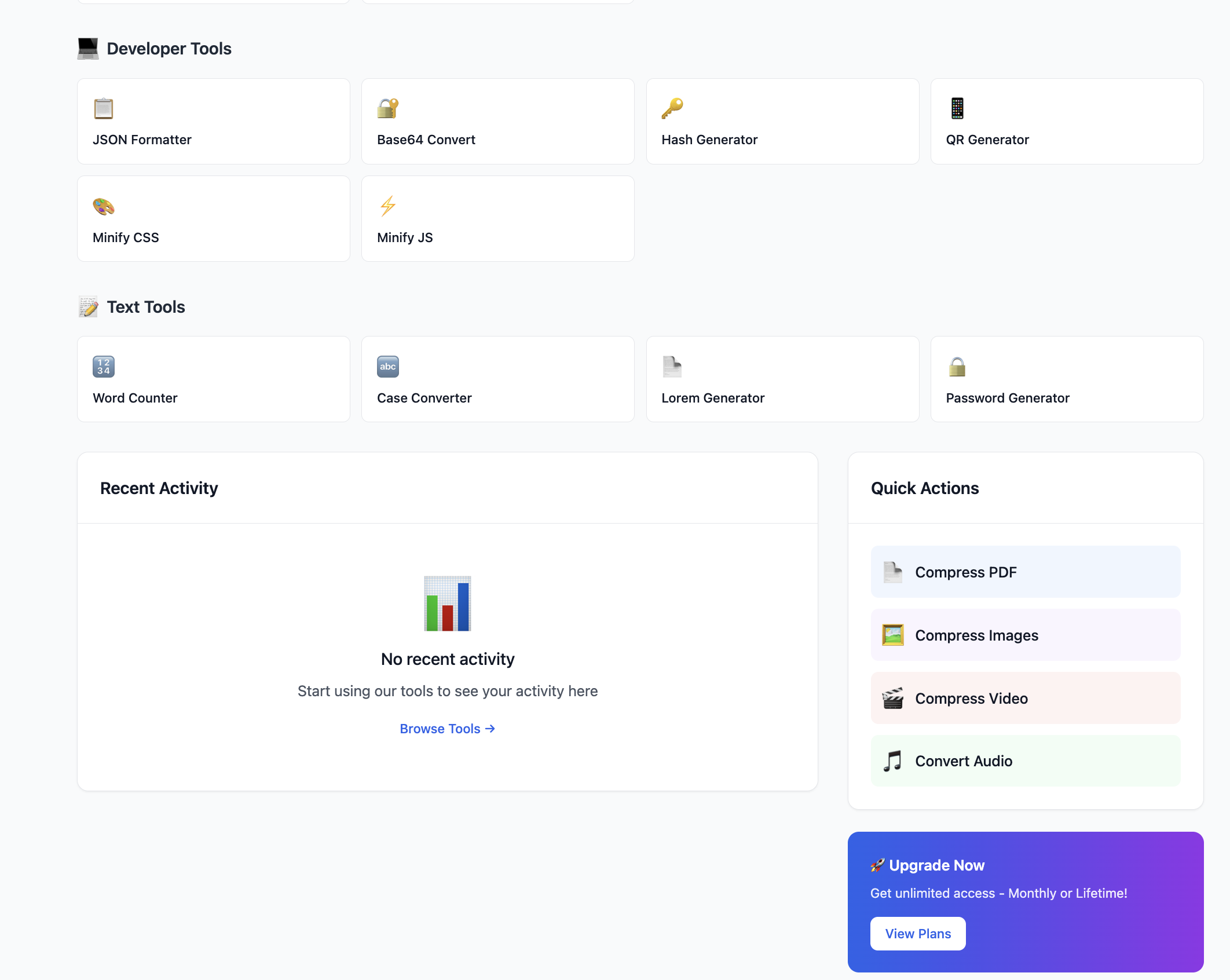The width and height of the screenshot is (1230, 980).
Task: Open the Lorem Generator tool card
Action: pyautogui.click(x=782, y=379)
